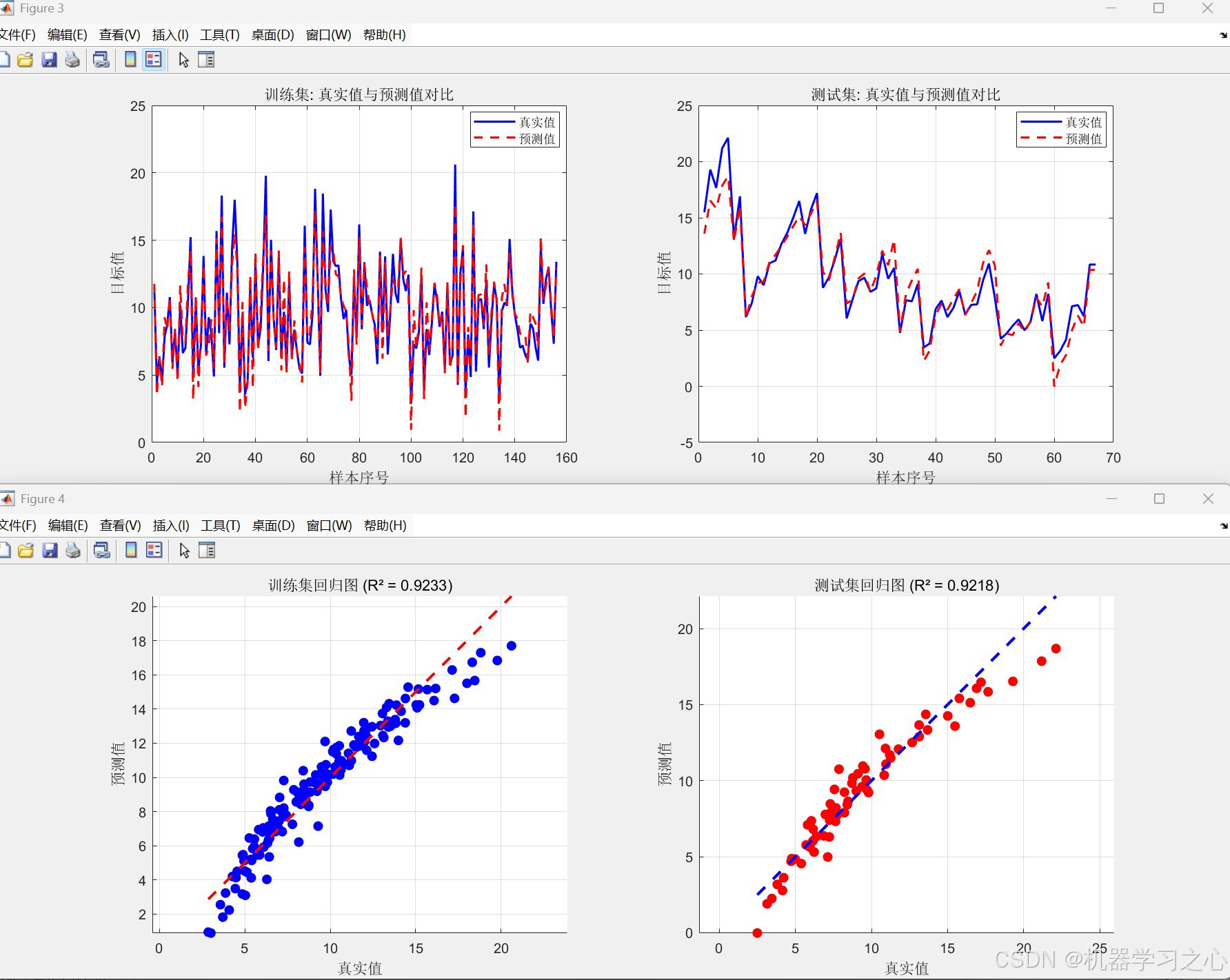This screenshot has width=1230, height=980.
Task: Open 窗口(W) menu in Figure 3
Action: tap(328, 35)
